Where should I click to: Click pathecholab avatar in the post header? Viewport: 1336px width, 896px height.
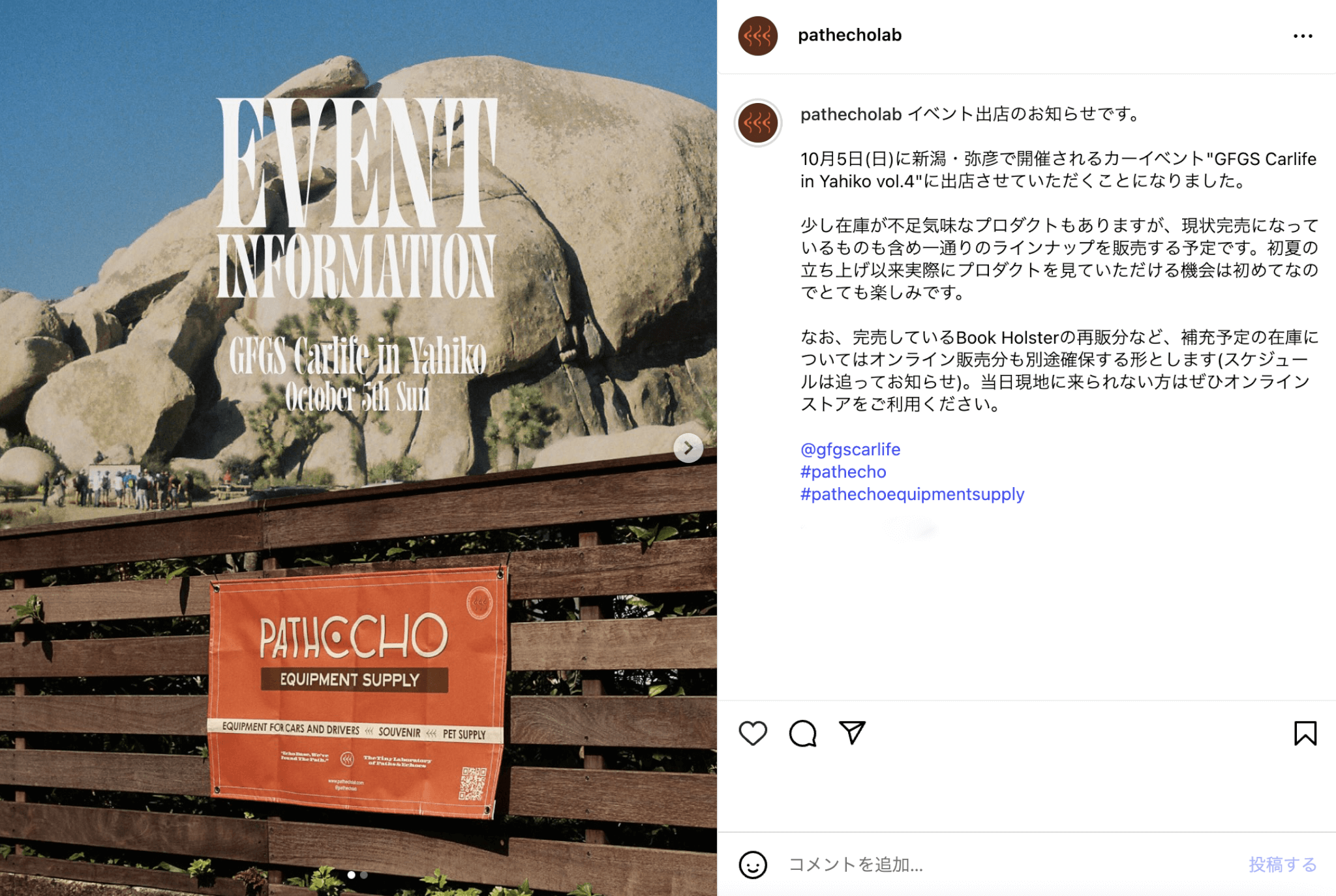[x=757, y=36]
